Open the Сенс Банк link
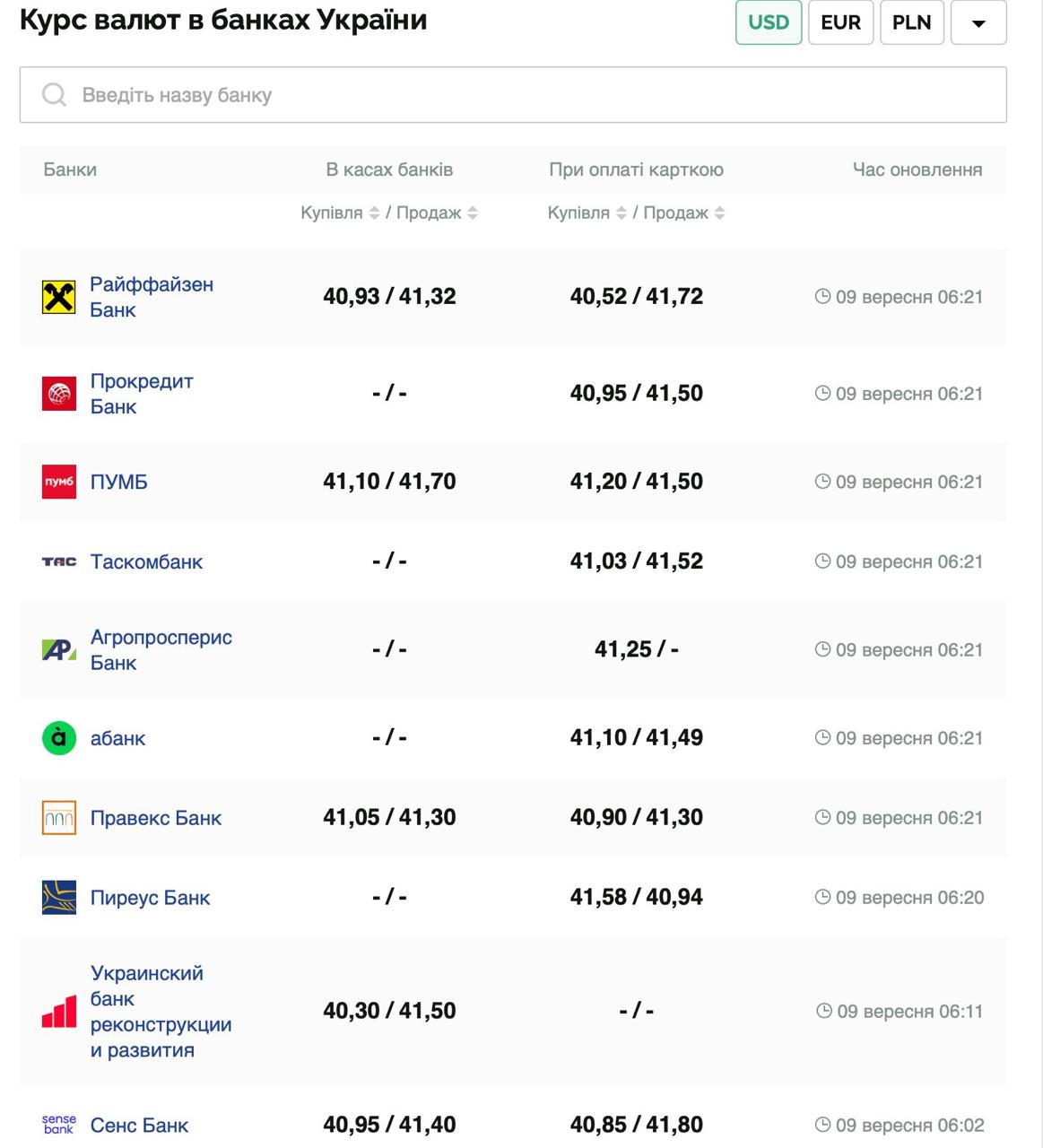The height and width of the screenshot is (1148, 1043). [139, 1125]
